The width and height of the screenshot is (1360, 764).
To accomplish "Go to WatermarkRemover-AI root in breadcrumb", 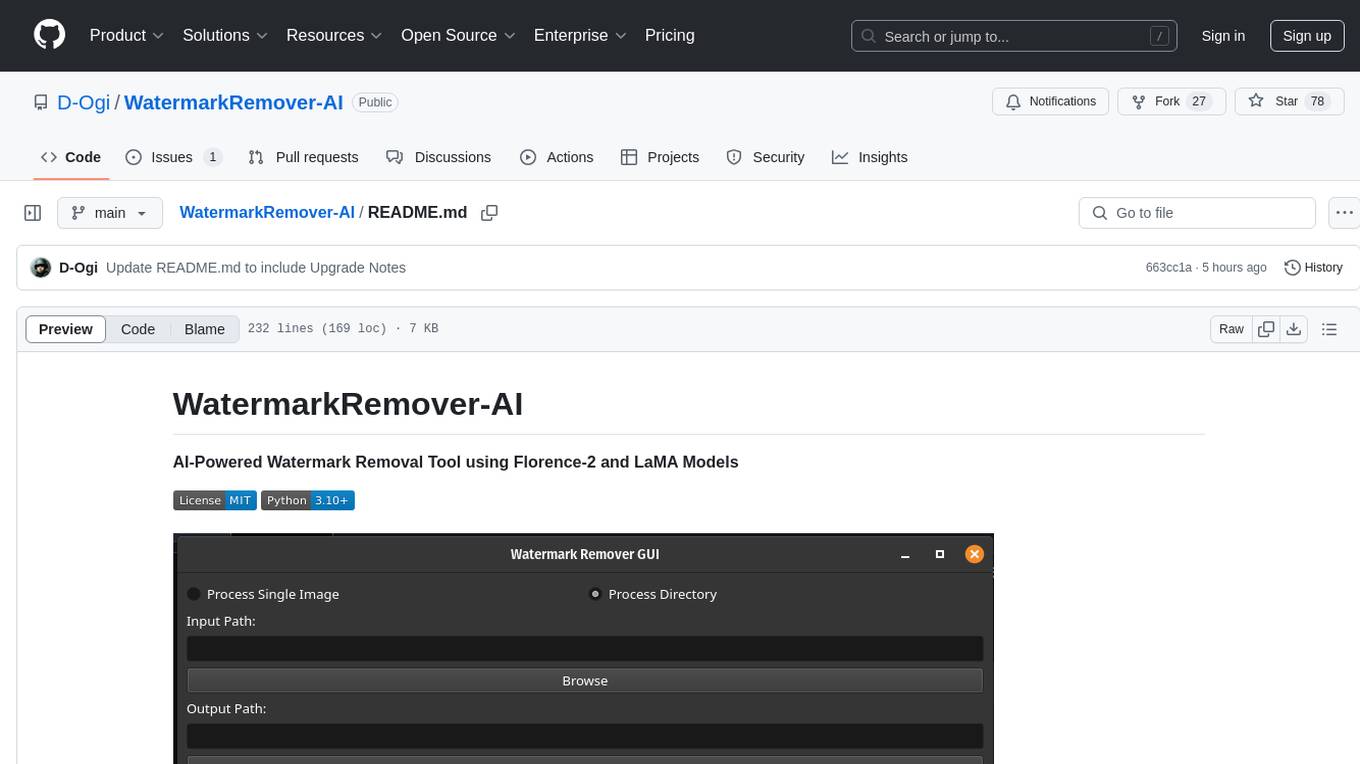I will (267, 212).
